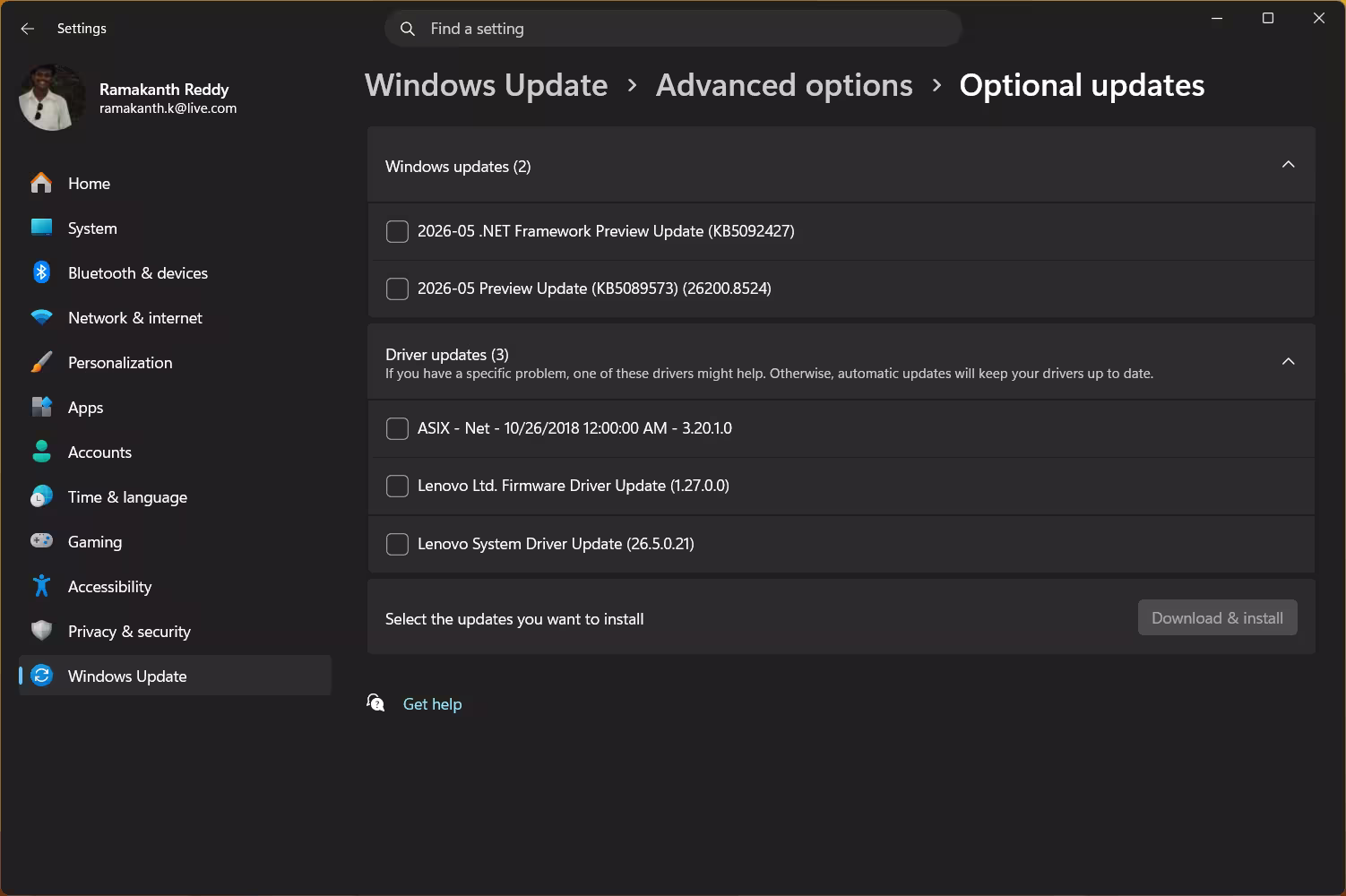The height and width of the screenshot is (896, 1346).
Task: Open Gaming settings
Action: tap(175, 541)
